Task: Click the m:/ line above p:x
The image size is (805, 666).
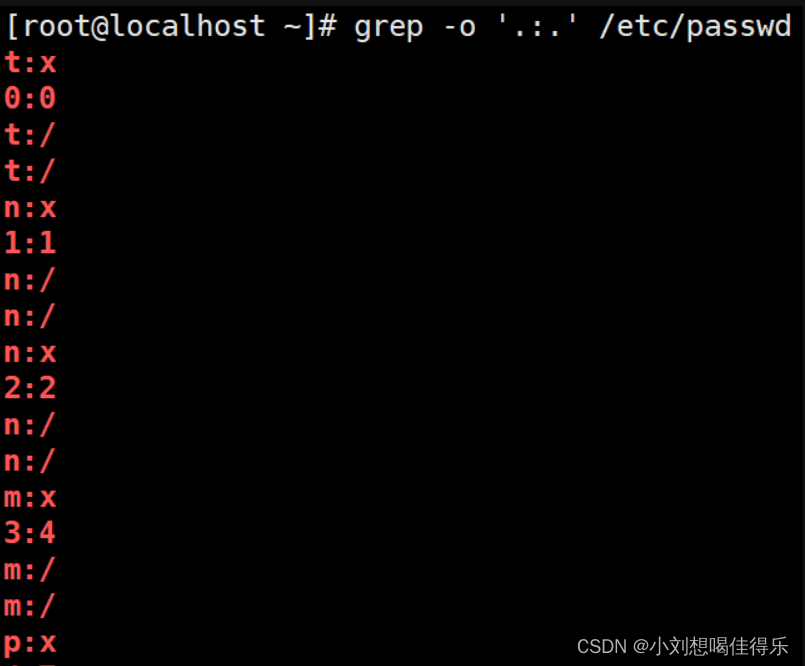Action: (x=29, y=606)
